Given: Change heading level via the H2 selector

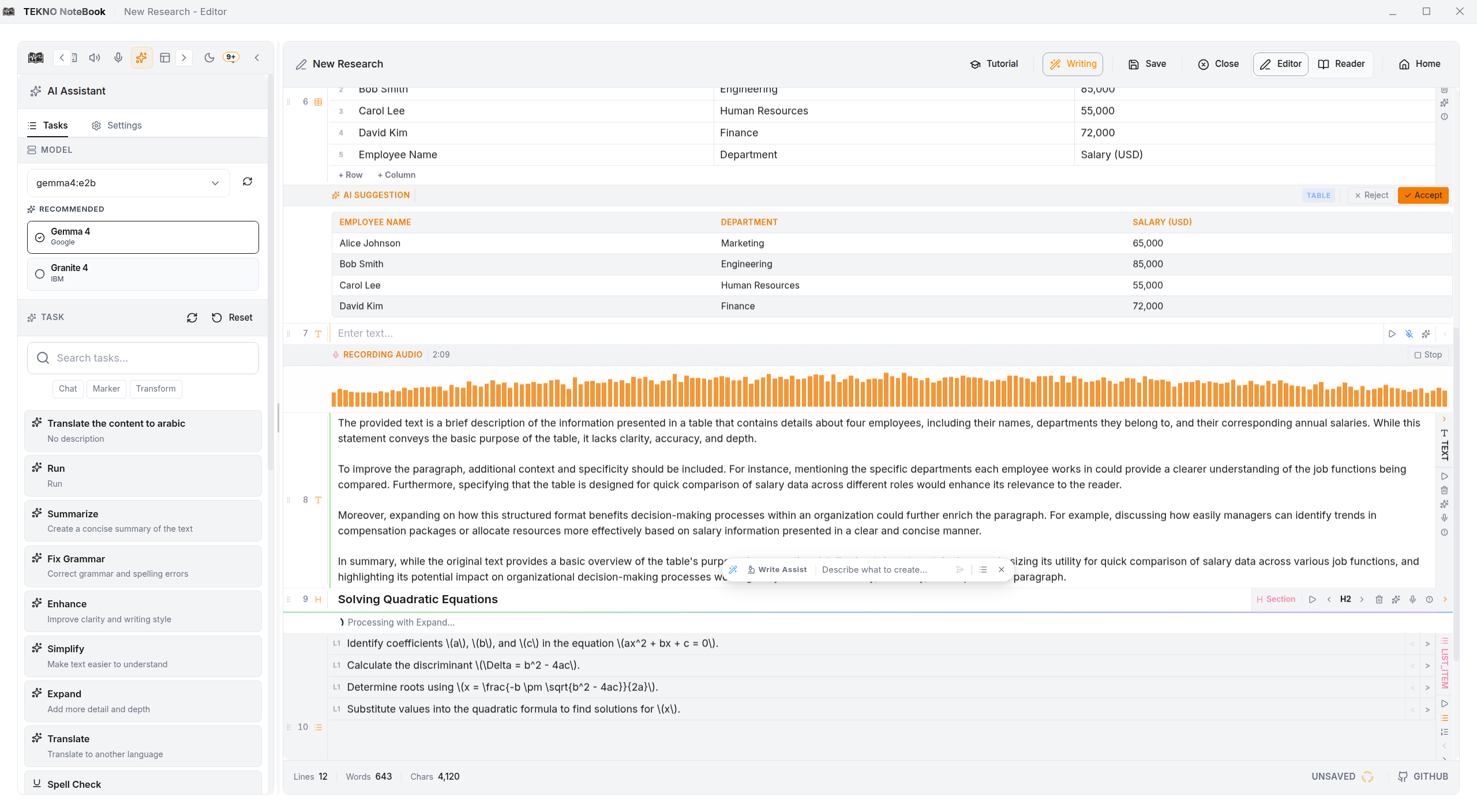Looking at the screenshot, I should (1345, 599).
